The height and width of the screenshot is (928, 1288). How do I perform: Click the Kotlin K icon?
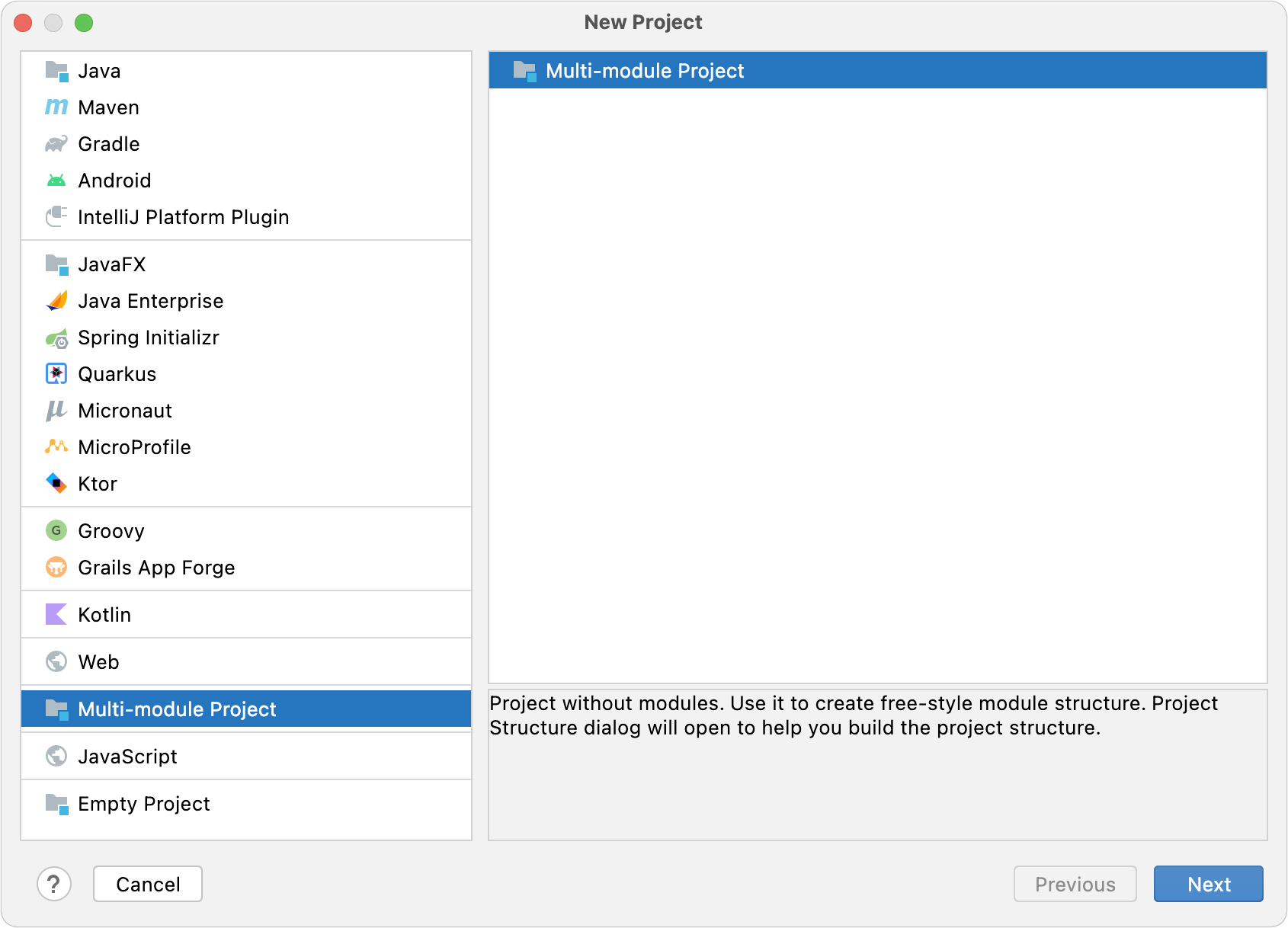pos(56,615)
